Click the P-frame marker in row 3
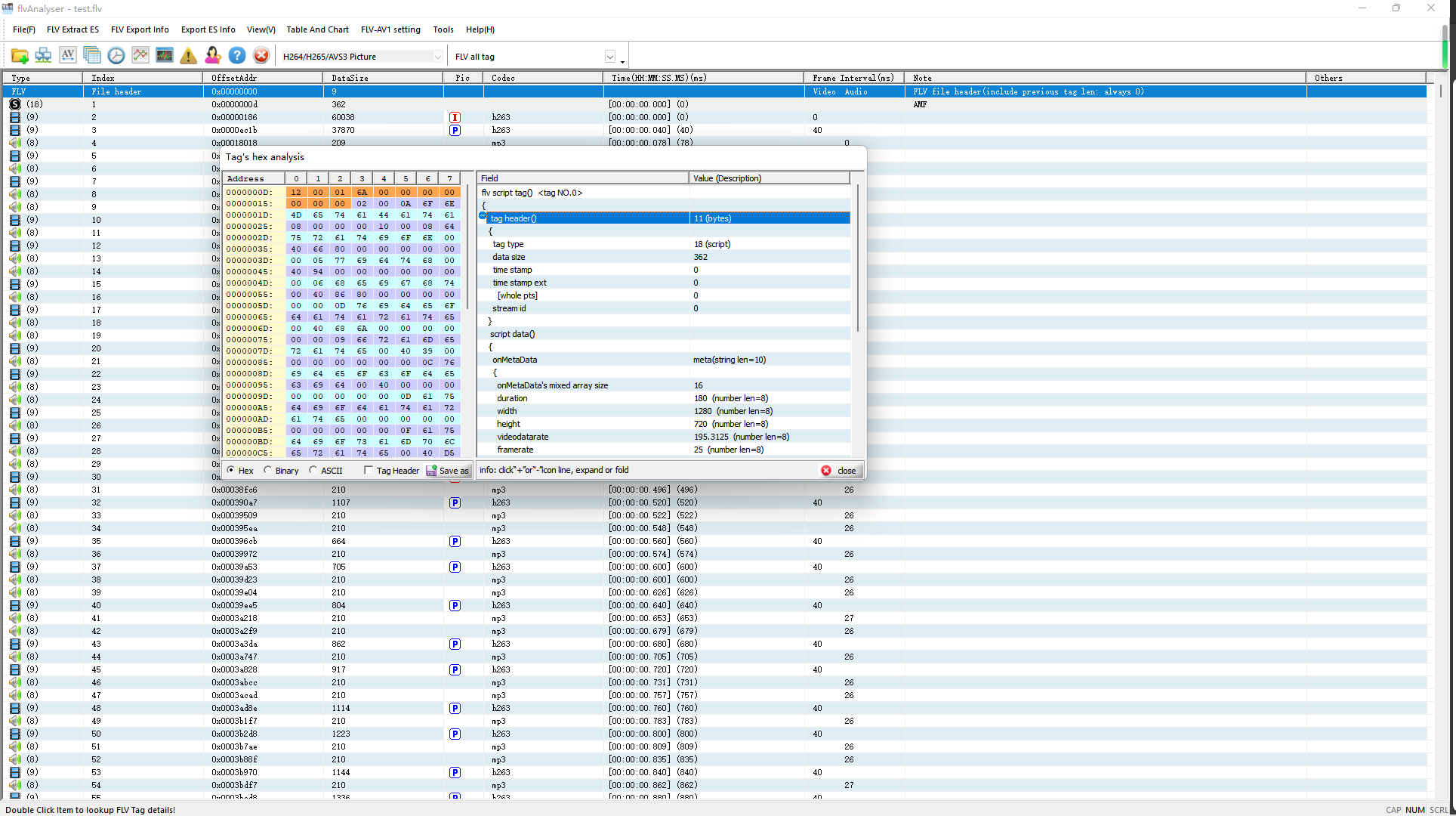The height and width of the screenshot is (816, 1456). (455, 130)
